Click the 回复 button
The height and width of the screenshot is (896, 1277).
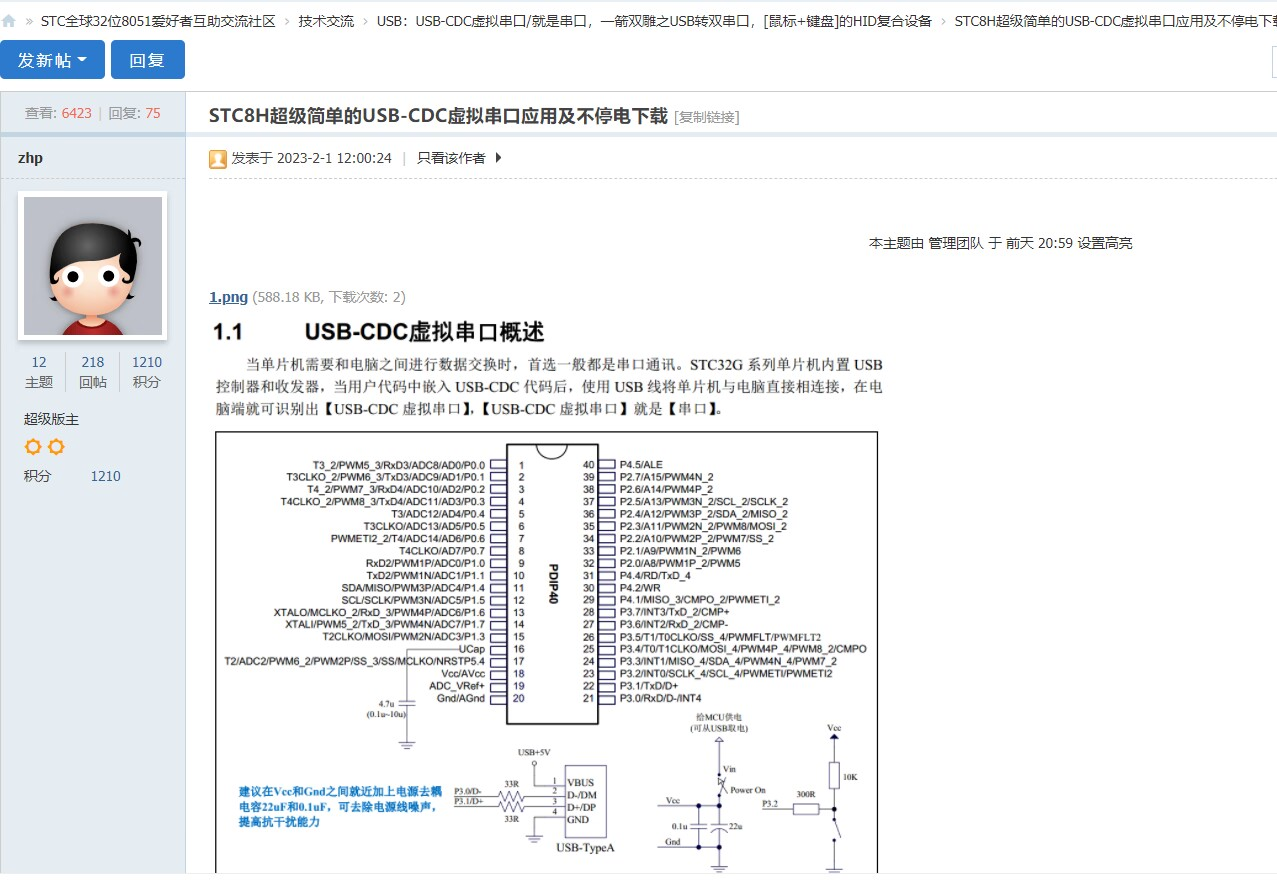coord(147,60)
